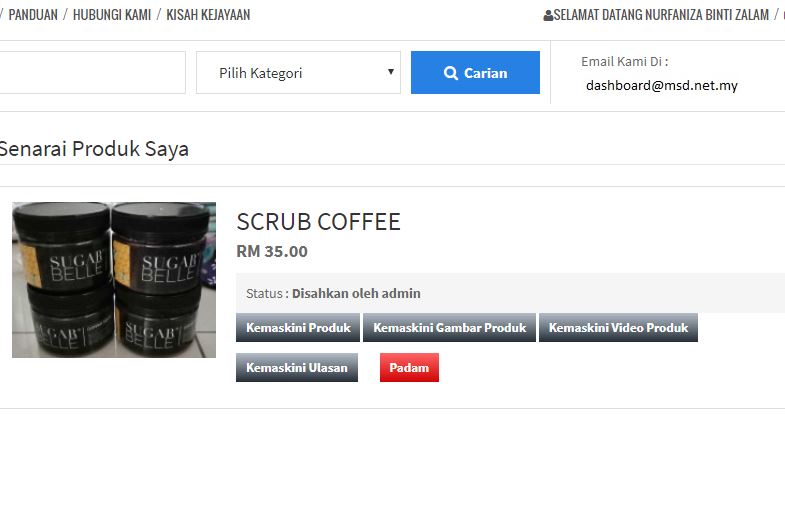Expand the Pilih Kategori dropdown
This screenshot has width=785, height=509.
298,73
